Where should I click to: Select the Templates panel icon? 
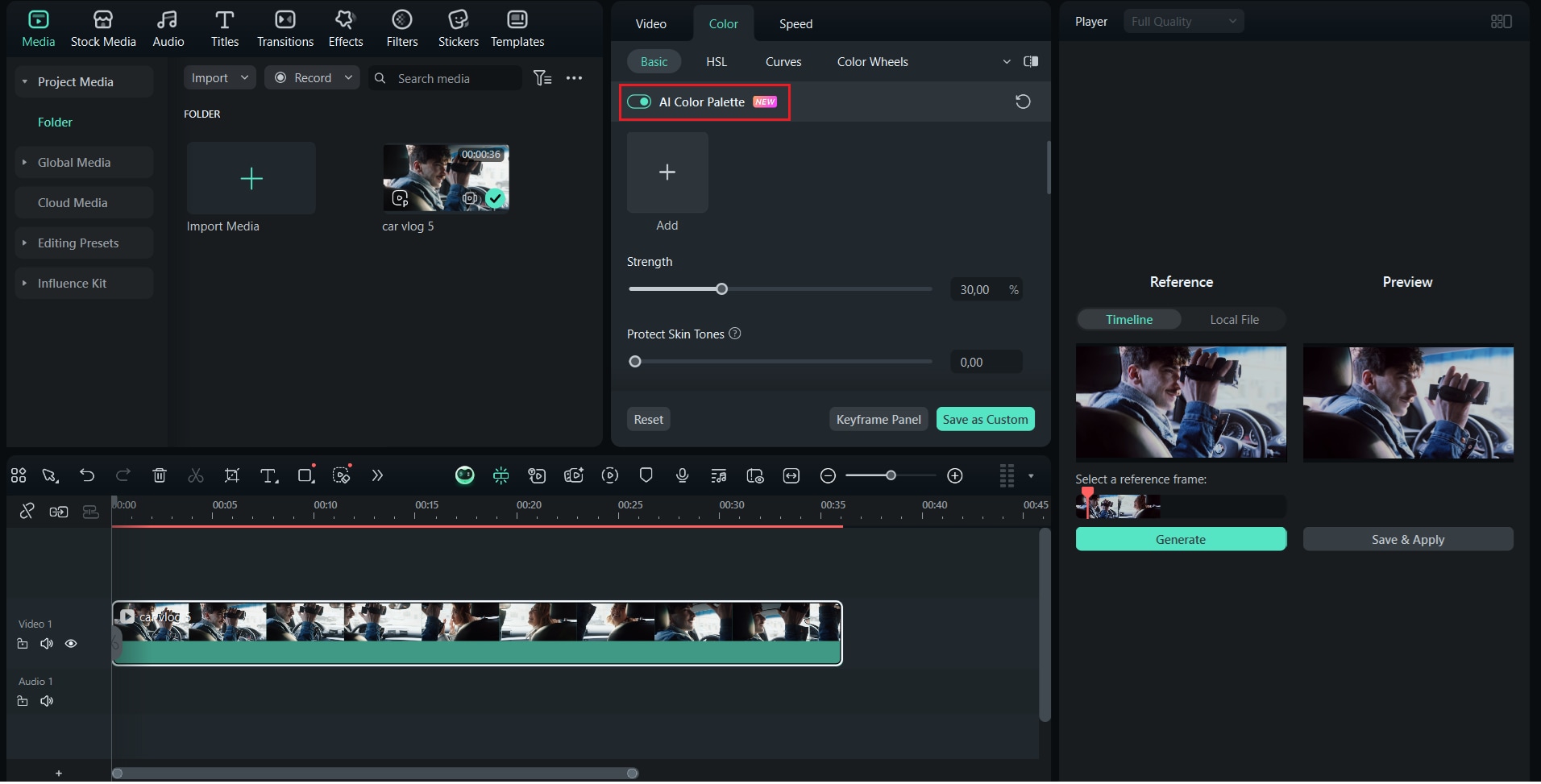[x=517, y=27]
